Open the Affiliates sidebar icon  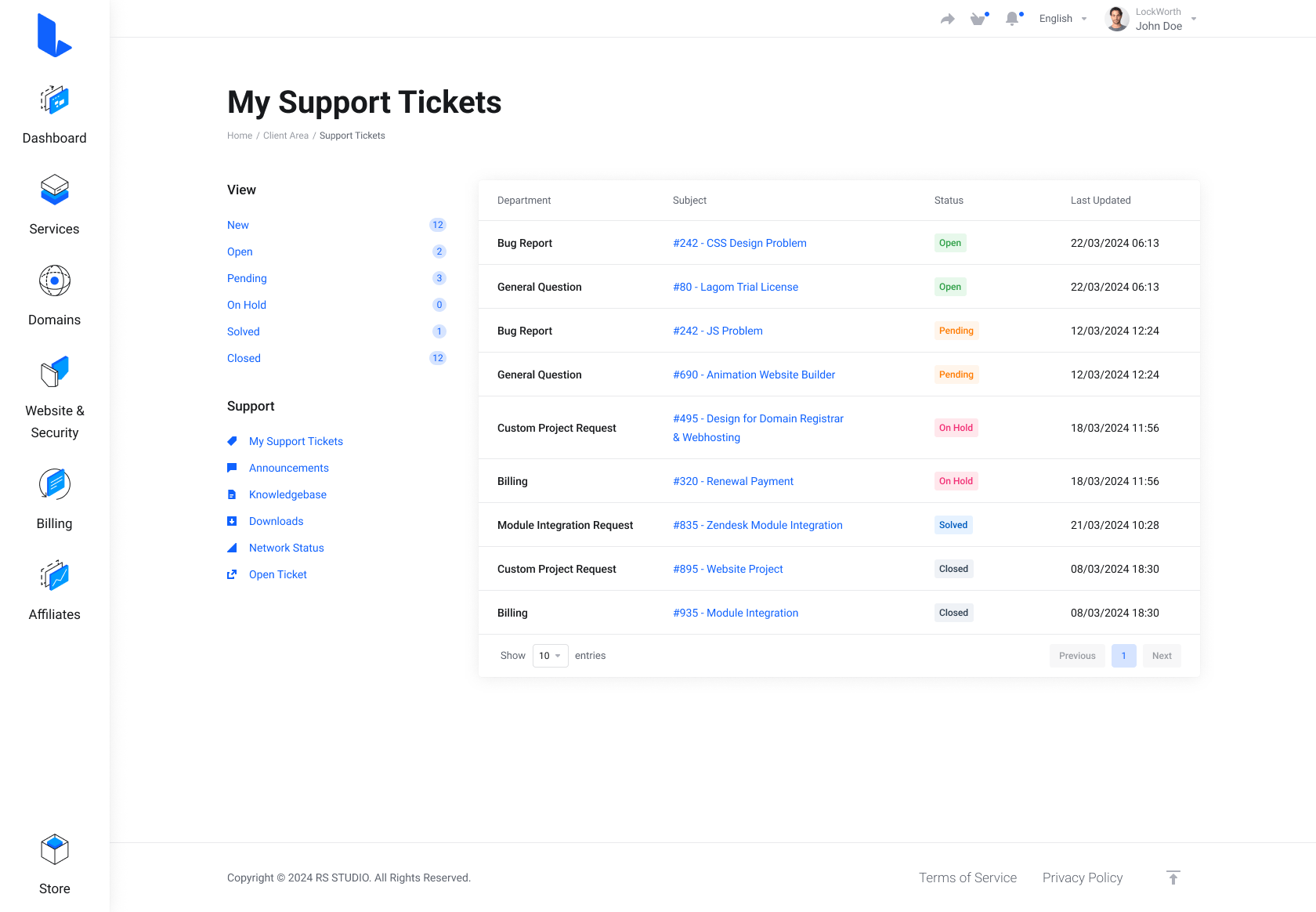pyautogui.click(x=55, y=575)
